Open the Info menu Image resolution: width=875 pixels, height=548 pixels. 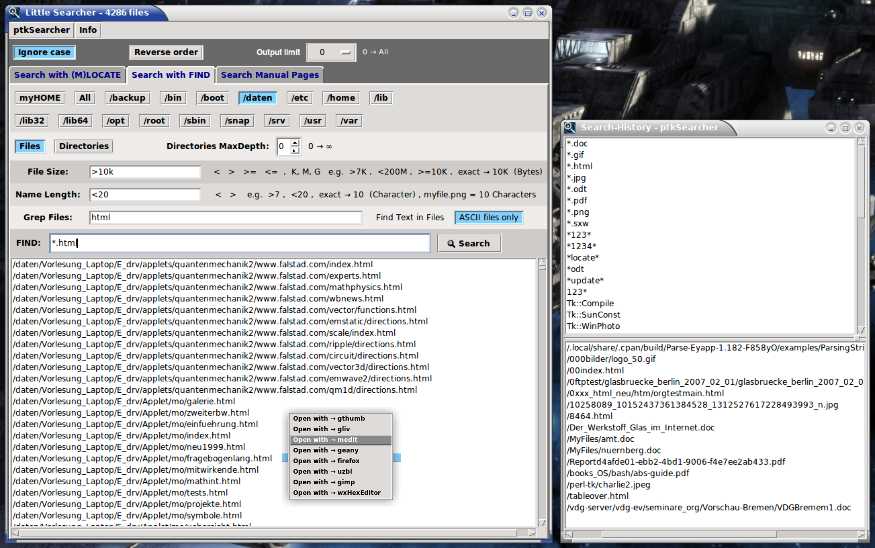pyautogui.click(x=88, y=30)
